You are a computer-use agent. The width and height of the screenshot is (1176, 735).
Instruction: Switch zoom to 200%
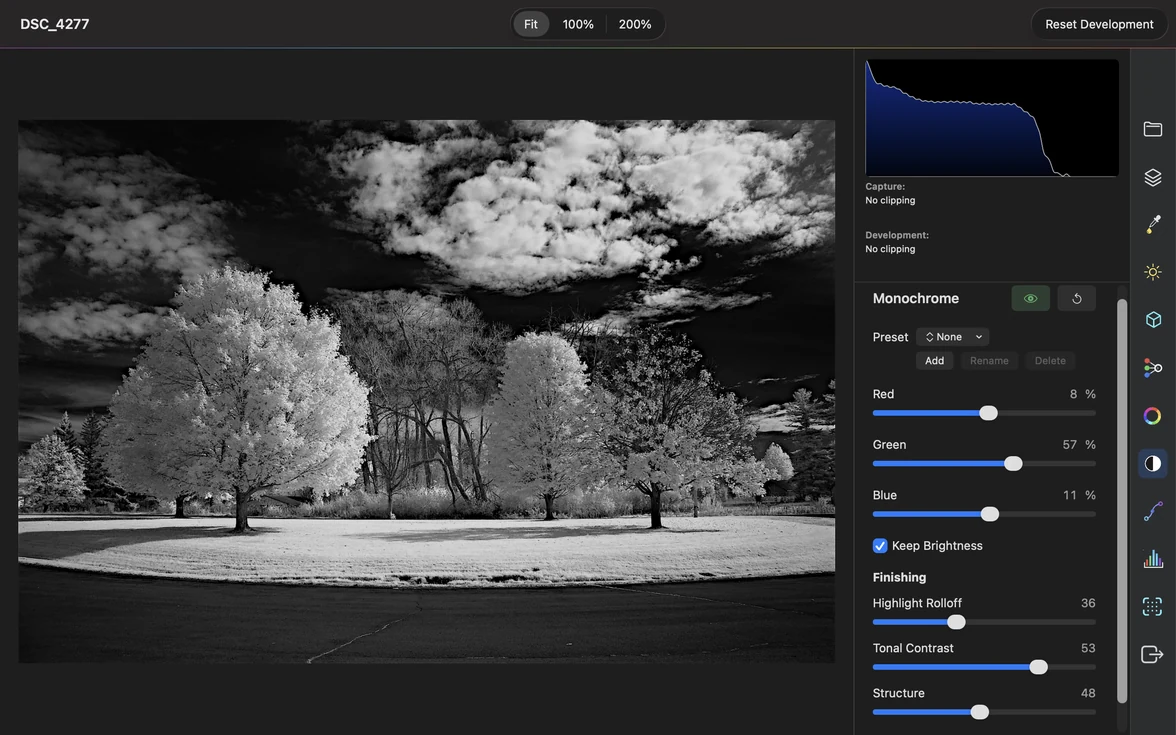pos(634,24)
